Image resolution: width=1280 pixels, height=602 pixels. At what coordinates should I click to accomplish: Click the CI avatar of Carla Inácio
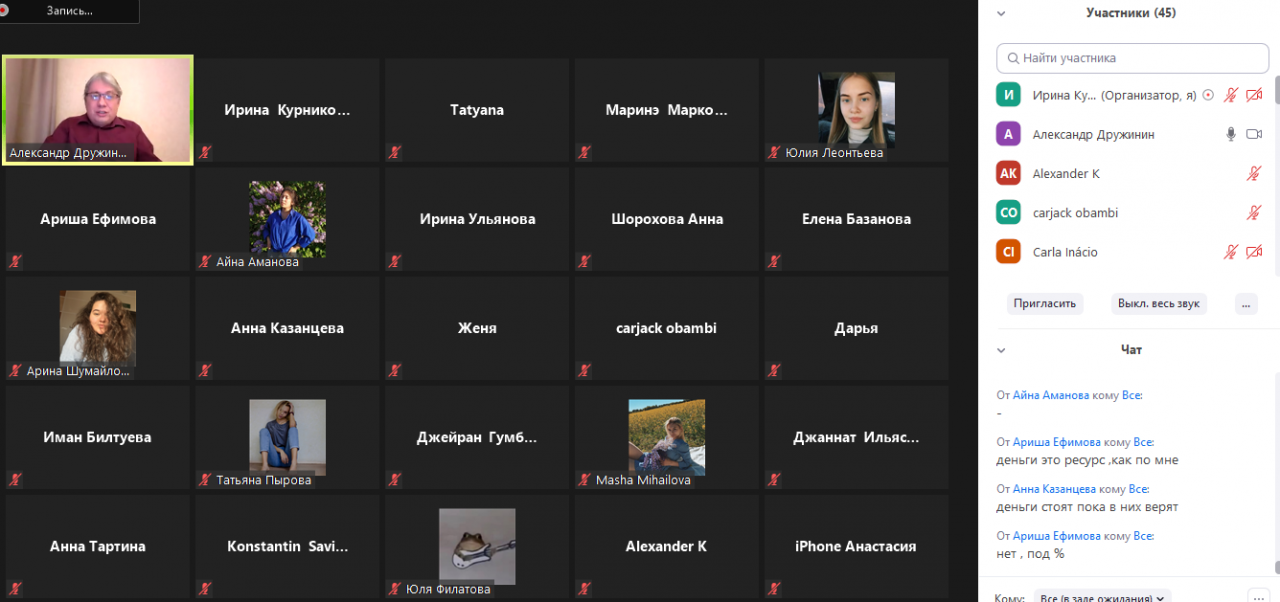1009,252
